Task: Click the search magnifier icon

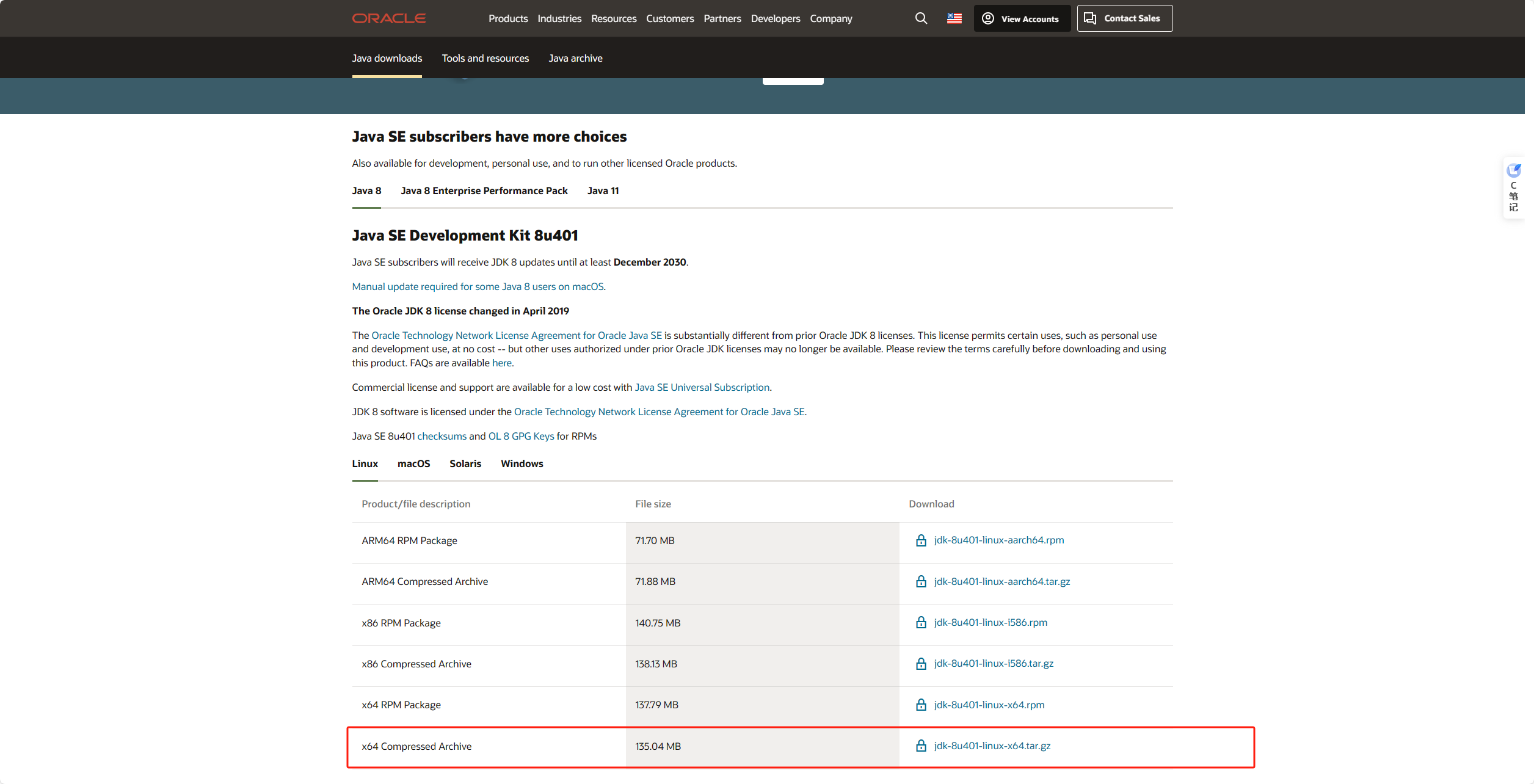Action: (921, 18)
